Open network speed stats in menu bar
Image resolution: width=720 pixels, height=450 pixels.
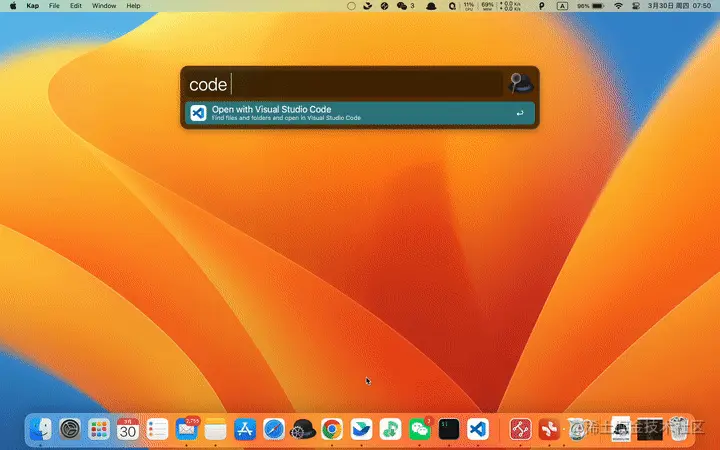(511, 6)
